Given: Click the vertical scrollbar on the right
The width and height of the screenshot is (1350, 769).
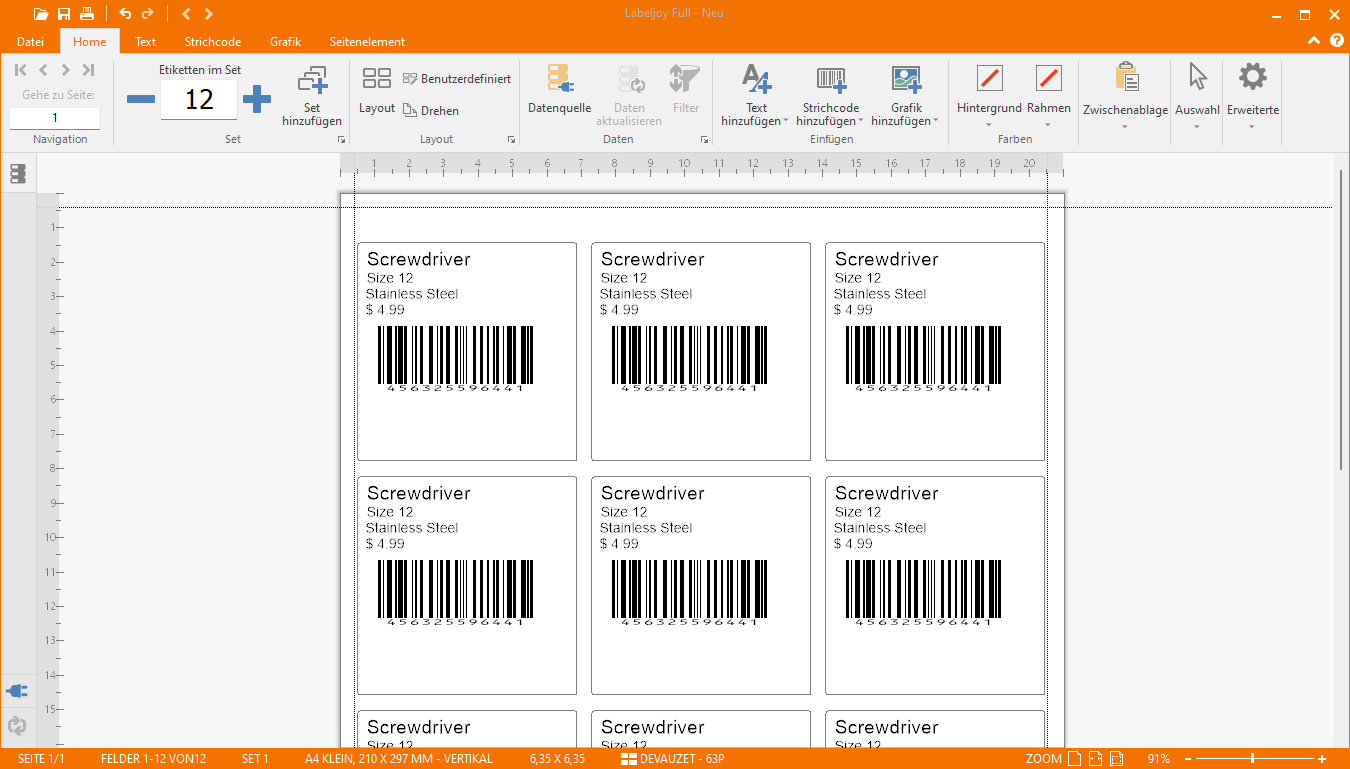Looking at the screenshot, I should click(1341, 320).
